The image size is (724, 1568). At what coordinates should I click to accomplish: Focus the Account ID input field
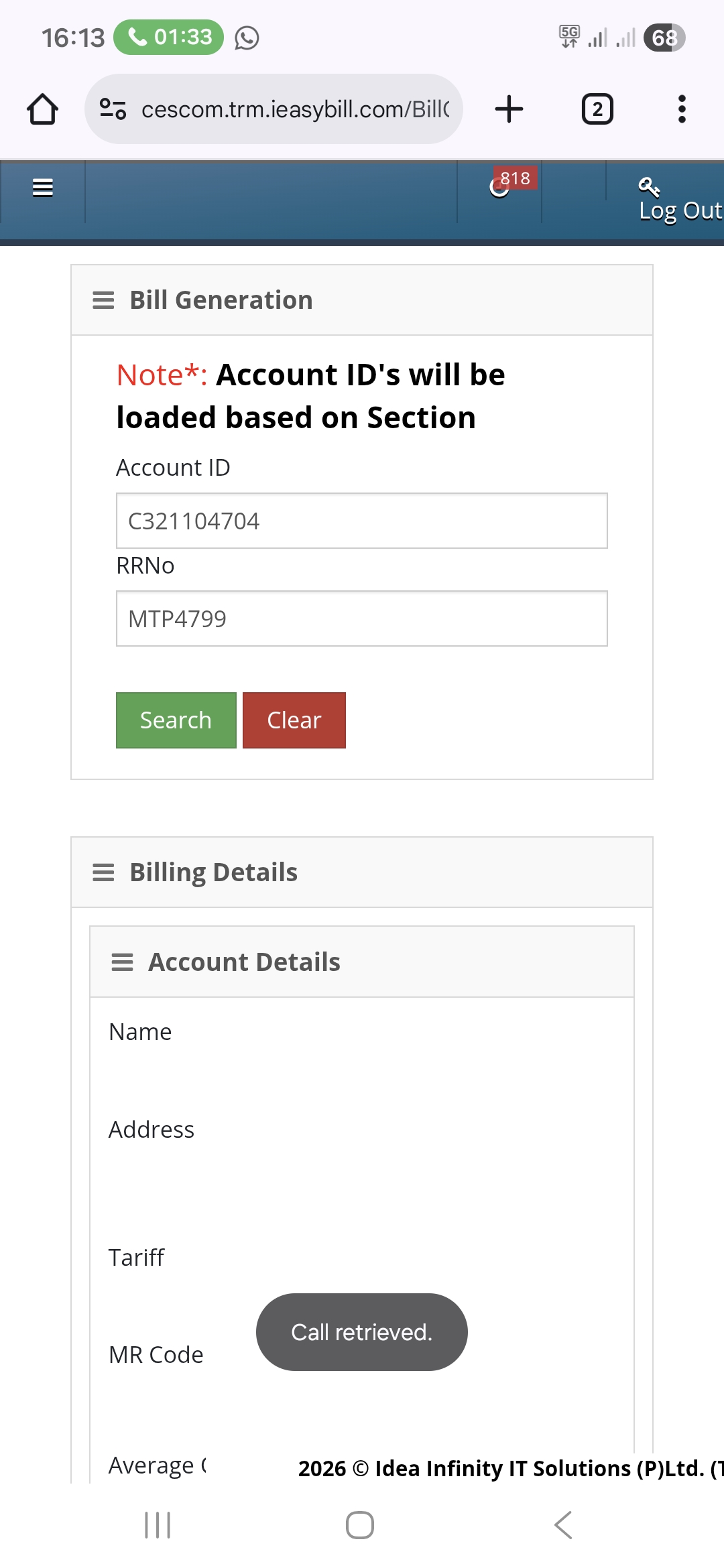coord(362,521)
